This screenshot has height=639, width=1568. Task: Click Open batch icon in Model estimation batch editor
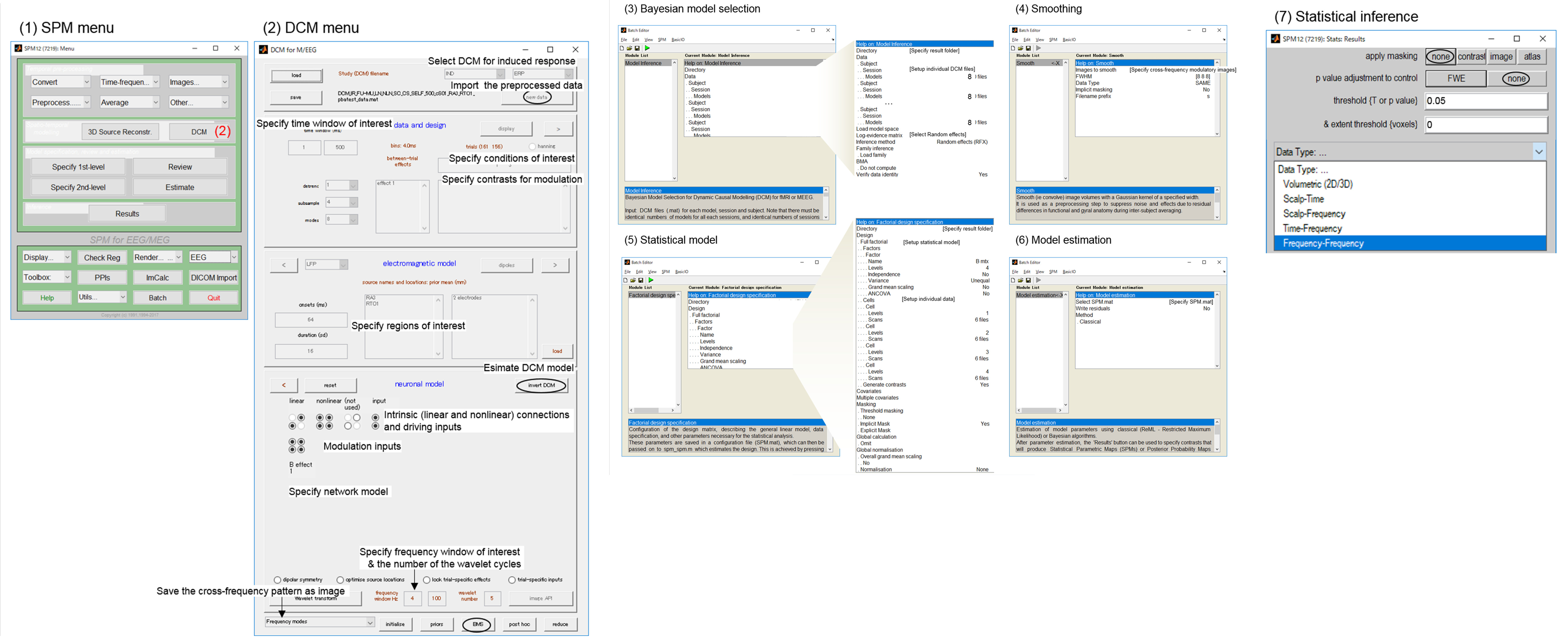point(1021,280)
